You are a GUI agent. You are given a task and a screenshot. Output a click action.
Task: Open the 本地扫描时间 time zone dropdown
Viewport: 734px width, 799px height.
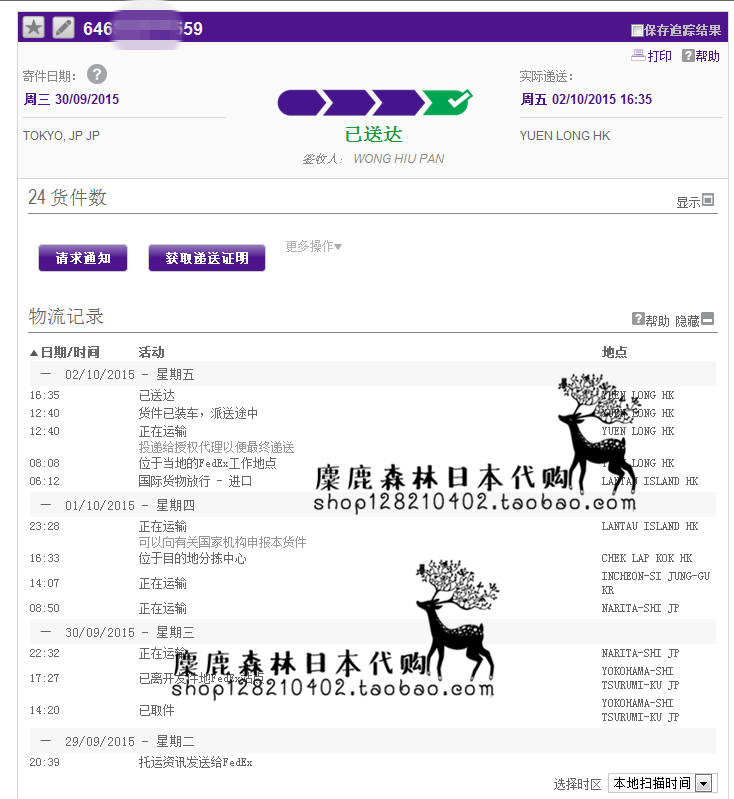coord(704,783)
